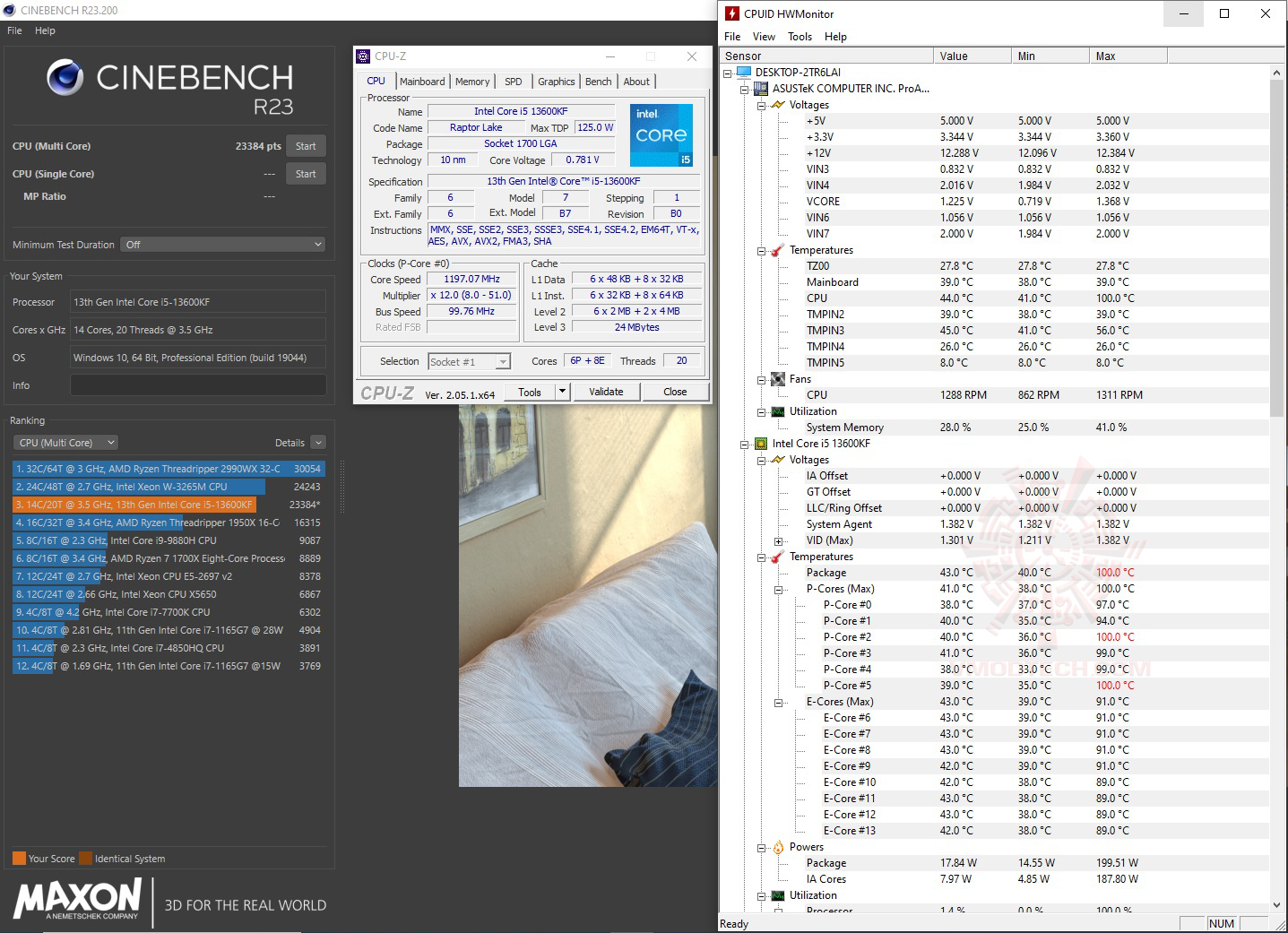
Task: Switch to the Mainboard tab in CPU-Z
Action: coord(422,82)
